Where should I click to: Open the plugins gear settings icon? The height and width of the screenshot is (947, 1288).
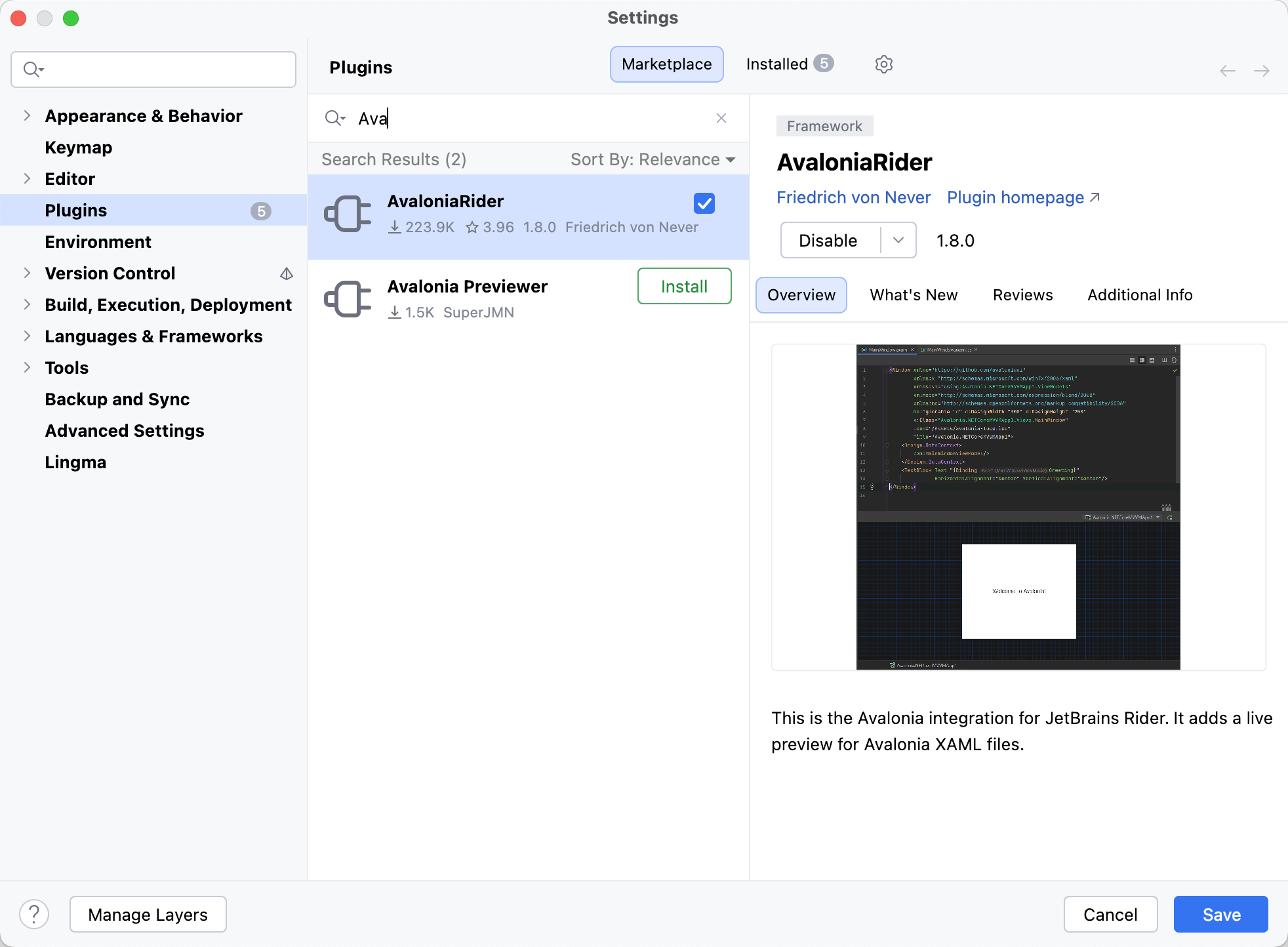click(x=883, y=64)
